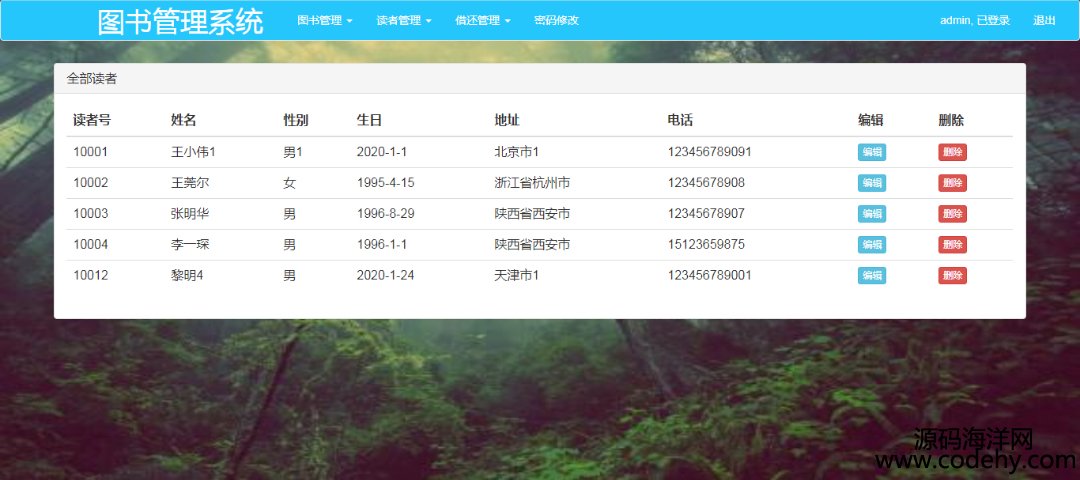Click phone number 12345678908
This screenshot has height=480, width=1080.
click(x=705, y=183)
